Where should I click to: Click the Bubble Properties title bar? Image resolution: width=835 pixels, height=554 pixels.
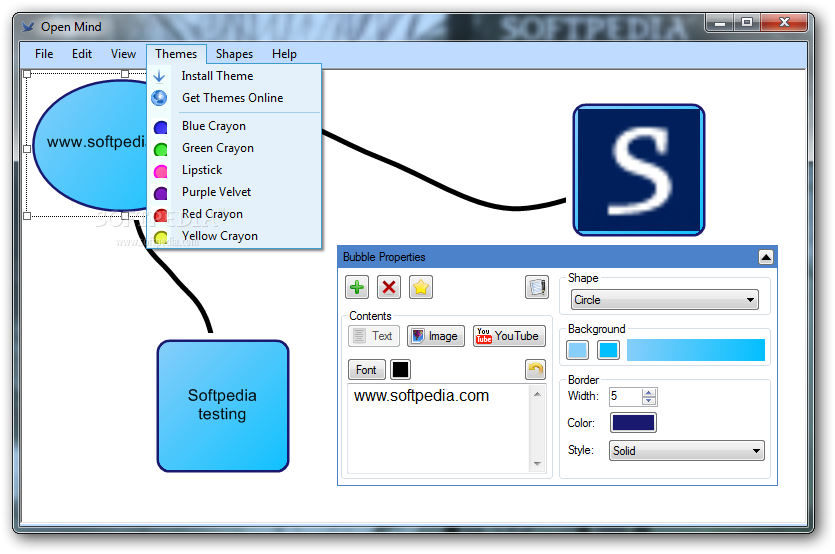[549, 257]
